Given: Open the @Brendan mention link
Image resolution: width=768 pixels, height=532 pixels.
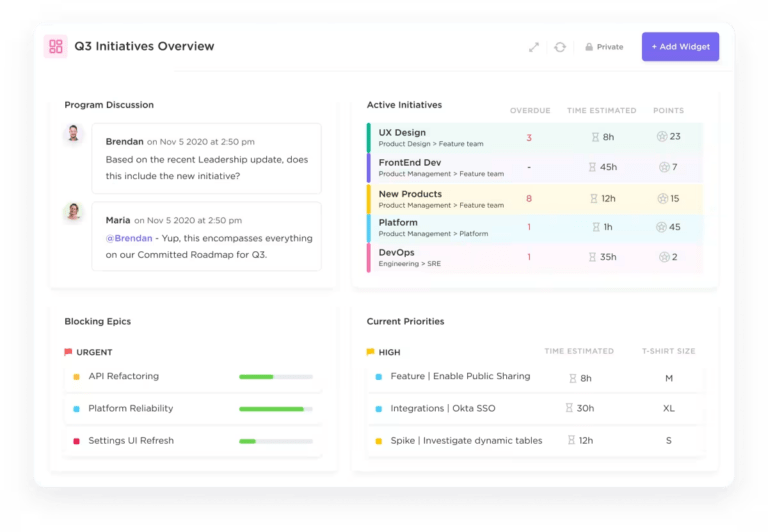Looking at the screenshot, I should click(129, 238).
